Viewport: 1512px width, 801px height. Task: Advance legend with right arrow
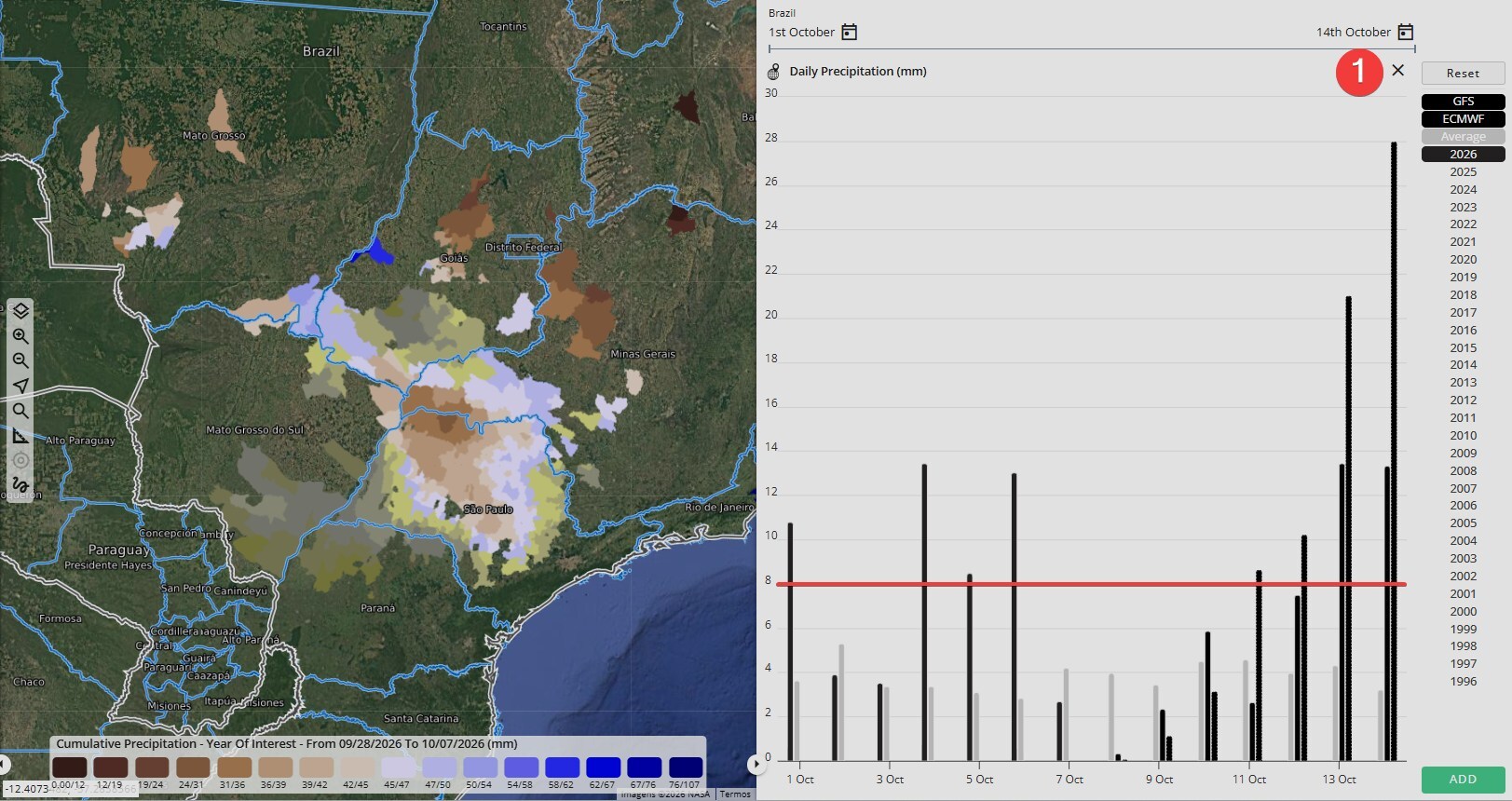pos(755,764)
